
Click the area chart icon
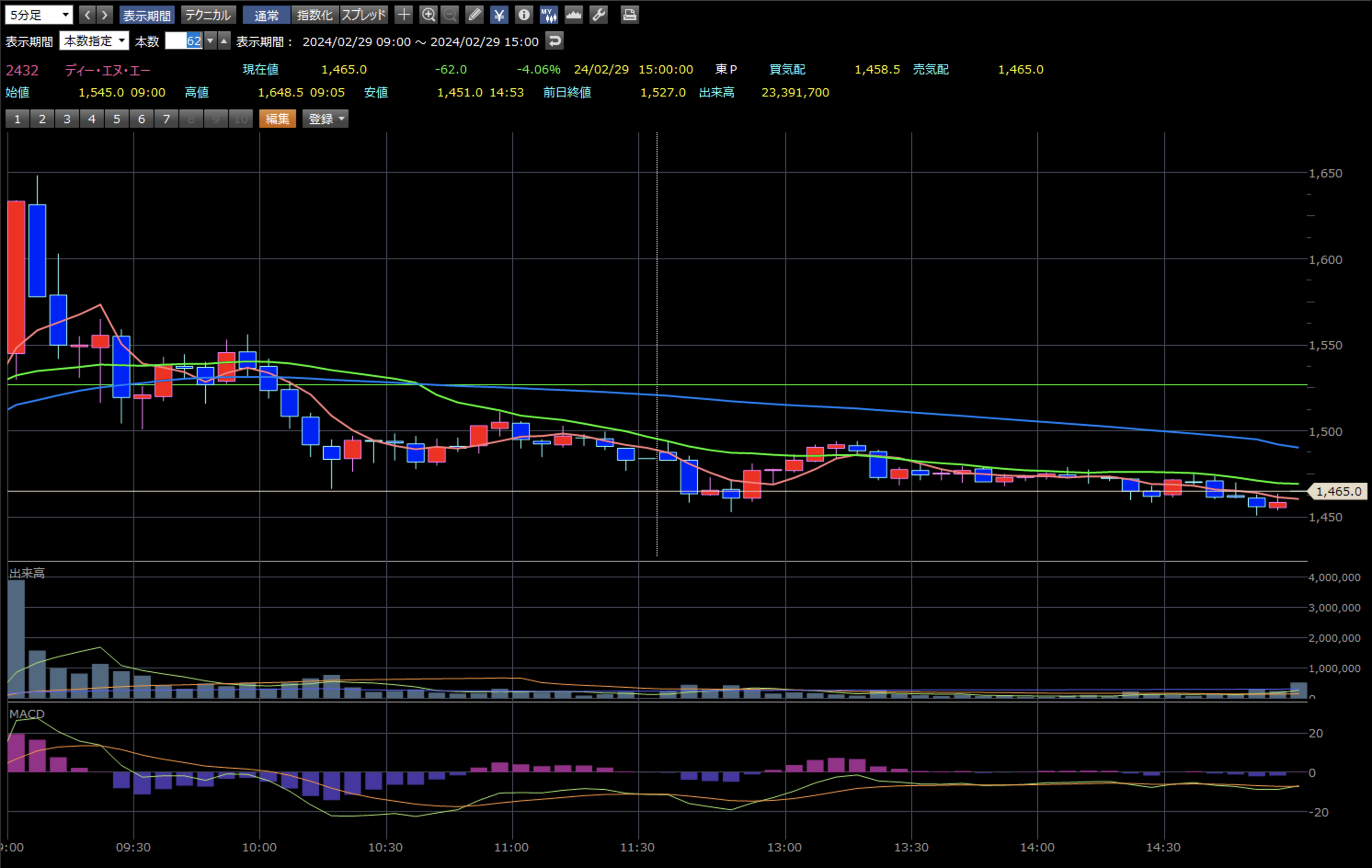tap(573, 15)
